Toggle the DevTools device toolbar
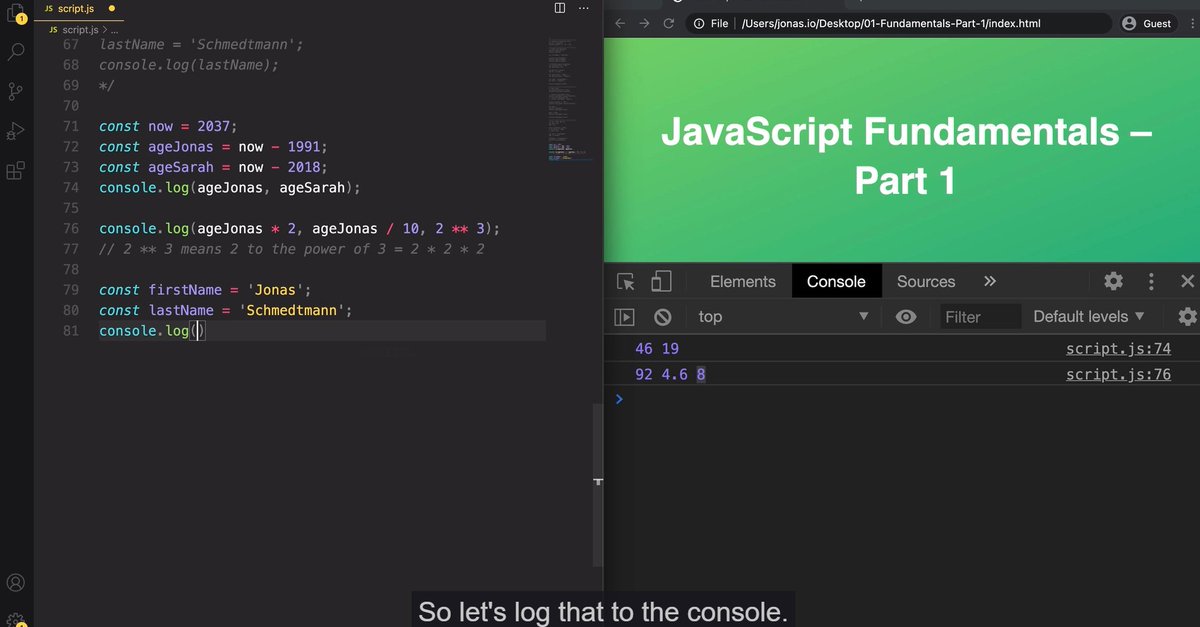Viewport: 1200px width, 627px height. (x=661, y=282)
